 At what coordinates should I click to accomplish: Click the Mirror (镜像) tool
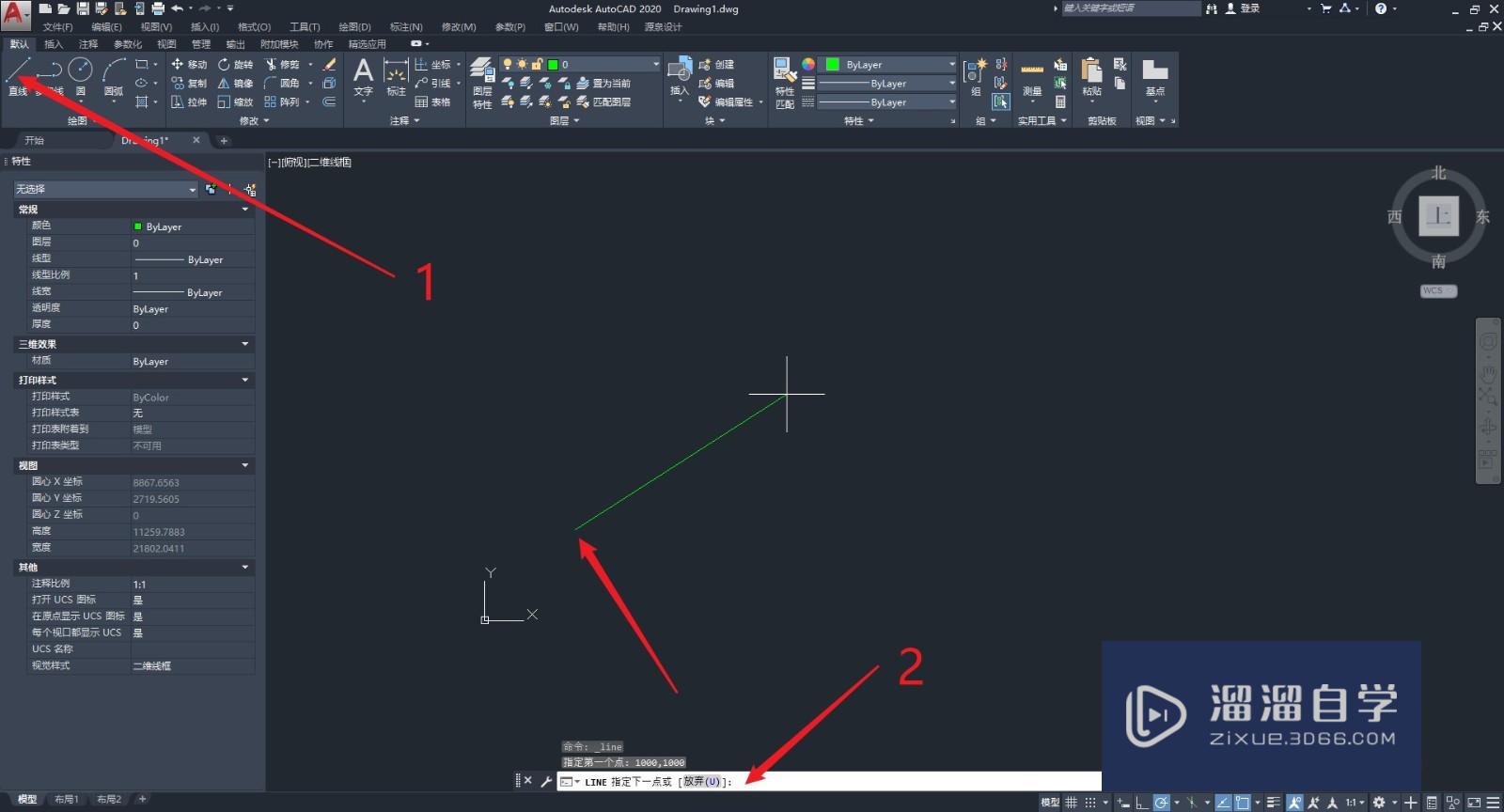235,83
